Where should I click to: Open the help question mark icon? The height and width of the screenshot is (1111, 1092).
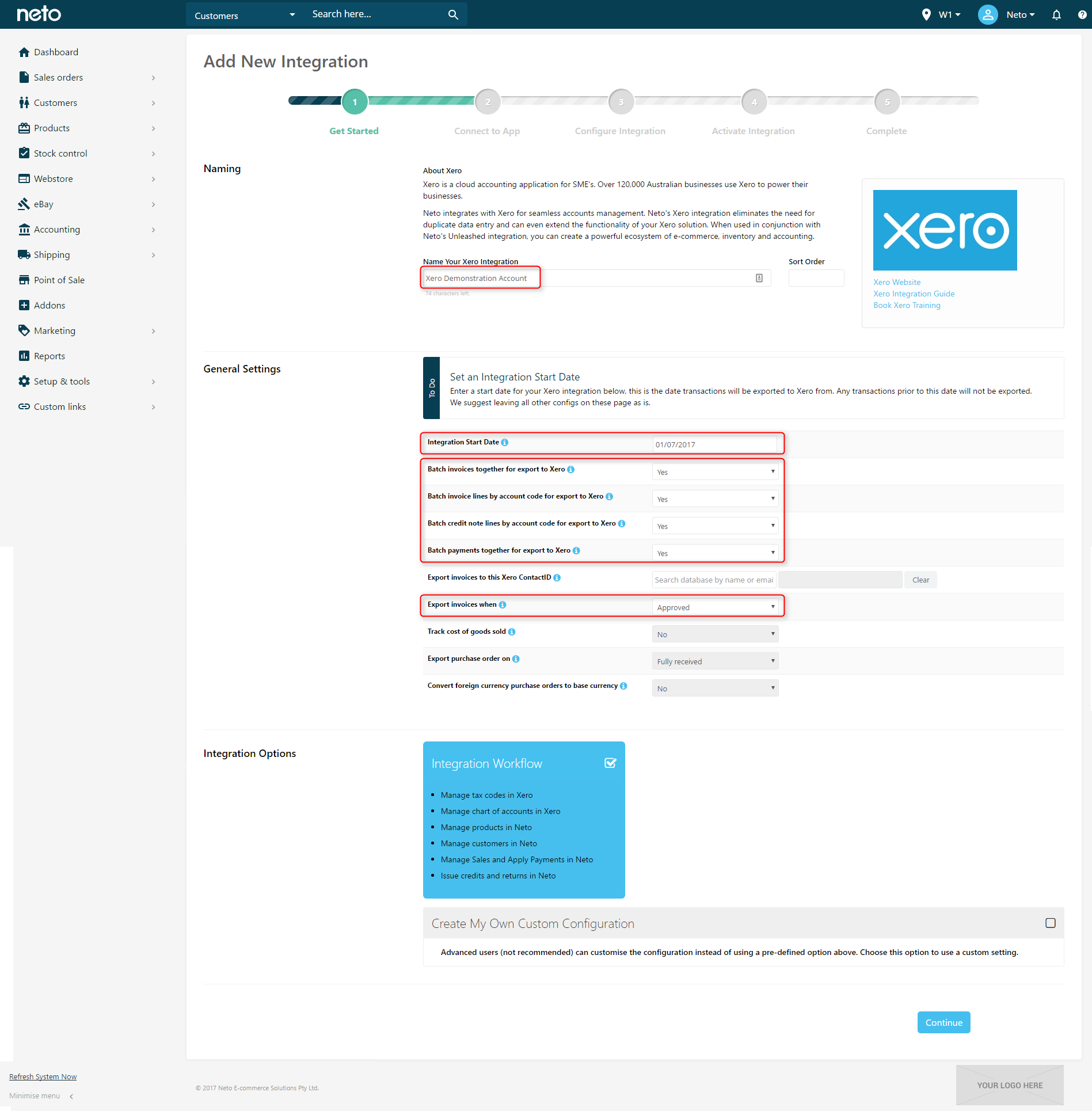click(x=1082, y=14)
